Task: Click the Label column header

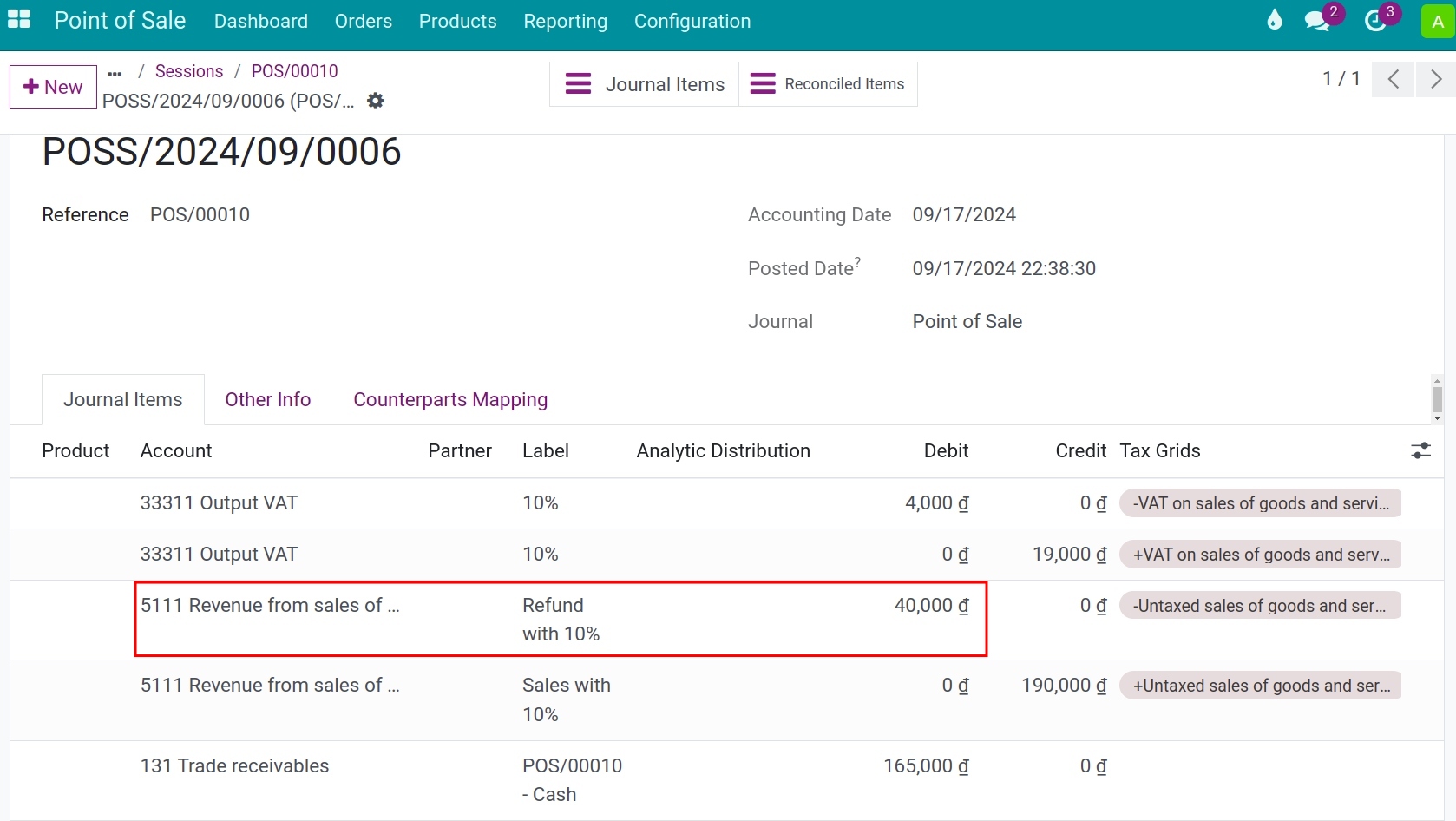Action: 546,450
